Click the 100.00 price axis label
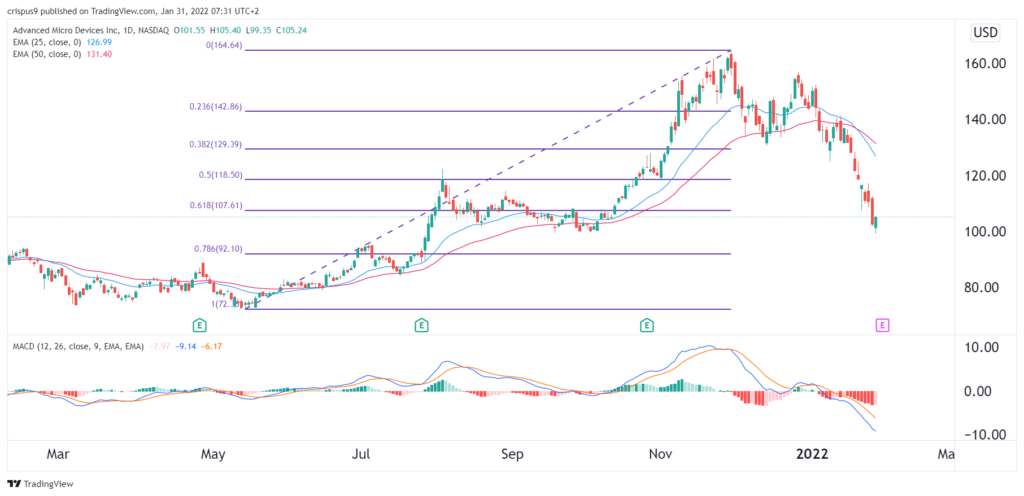Screen dimensions: 1024x496 tap(987, 232)
